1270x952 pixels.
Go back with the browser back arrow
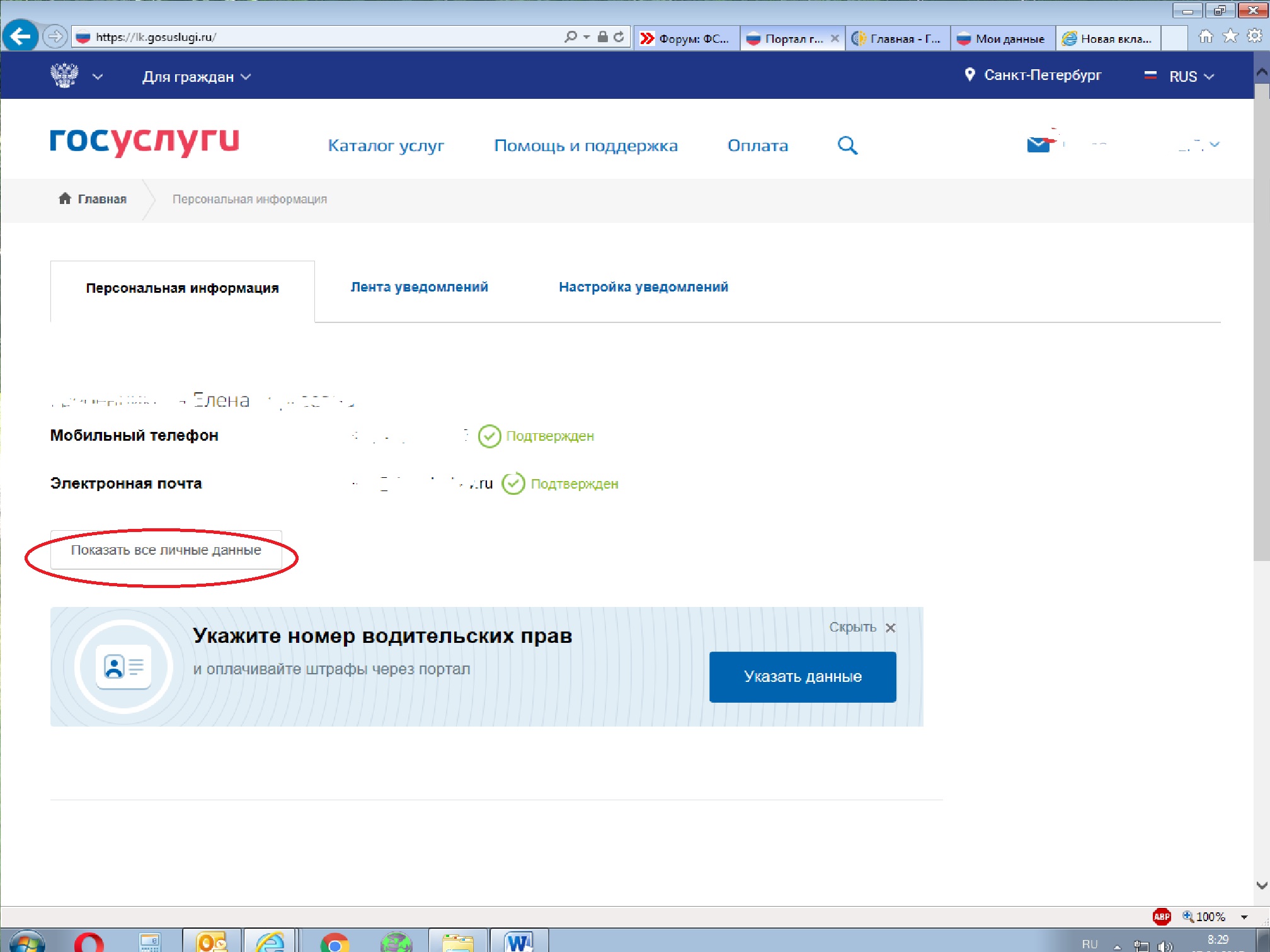[20, 37]
